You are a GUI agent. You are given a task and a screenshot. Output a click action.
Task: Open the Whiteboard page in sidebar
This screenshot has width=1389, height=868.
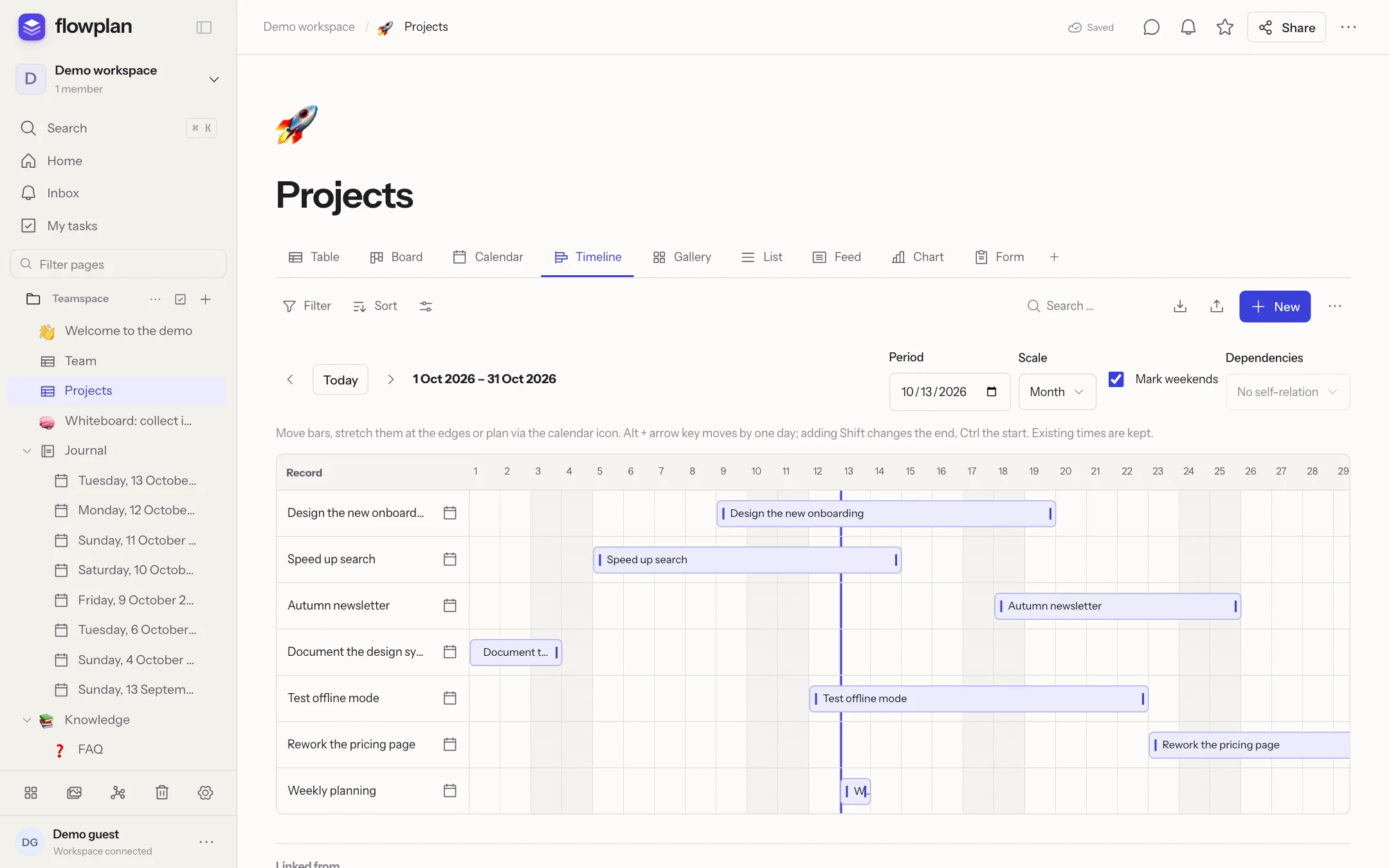(x=116, y=421)
